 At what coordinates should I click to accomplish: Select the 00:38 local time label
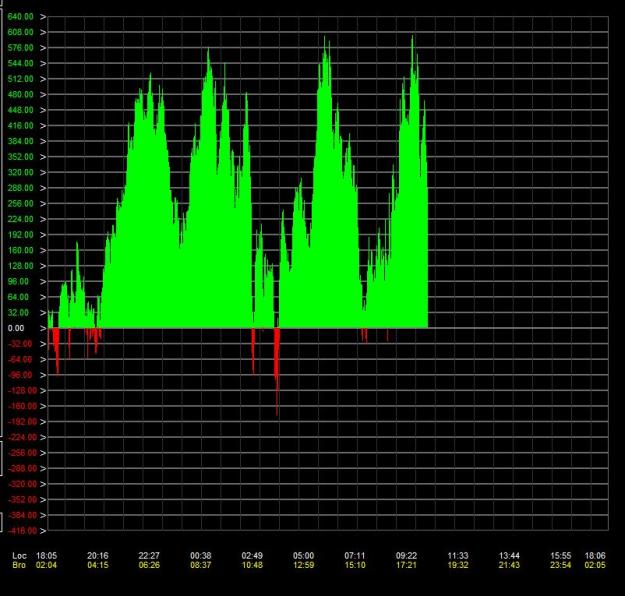pyautogui.click(x=200, y=555)
